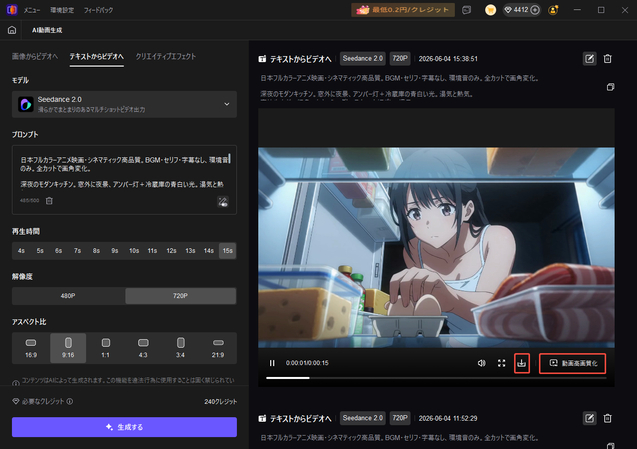Click the app logo icon in title bar

12,9
